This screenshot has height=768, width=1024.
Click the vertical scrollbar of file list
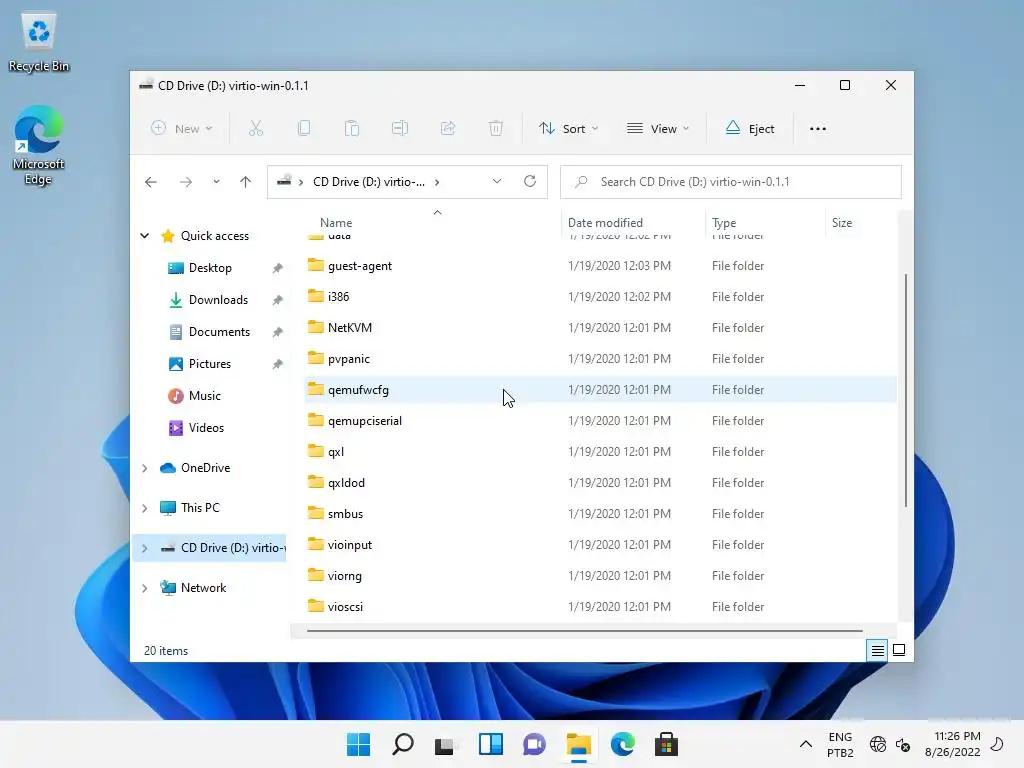(x=906, y=391)
